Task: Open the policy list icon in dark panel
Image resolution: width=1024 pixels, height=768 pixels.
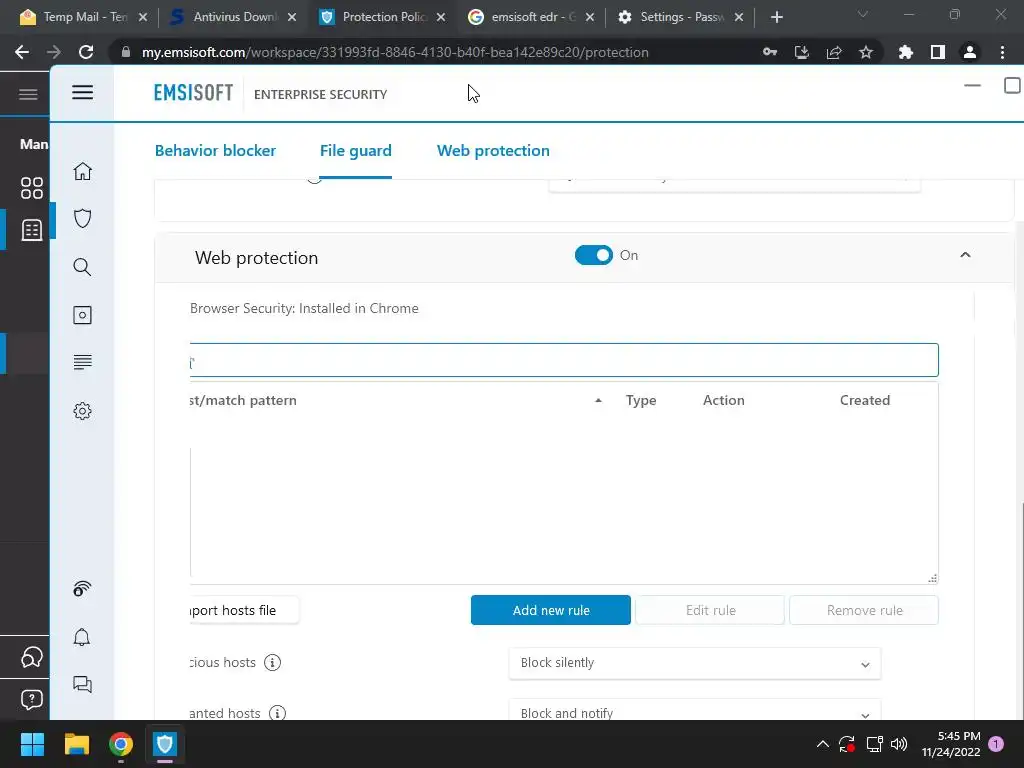Action: (x=31, y=230)
